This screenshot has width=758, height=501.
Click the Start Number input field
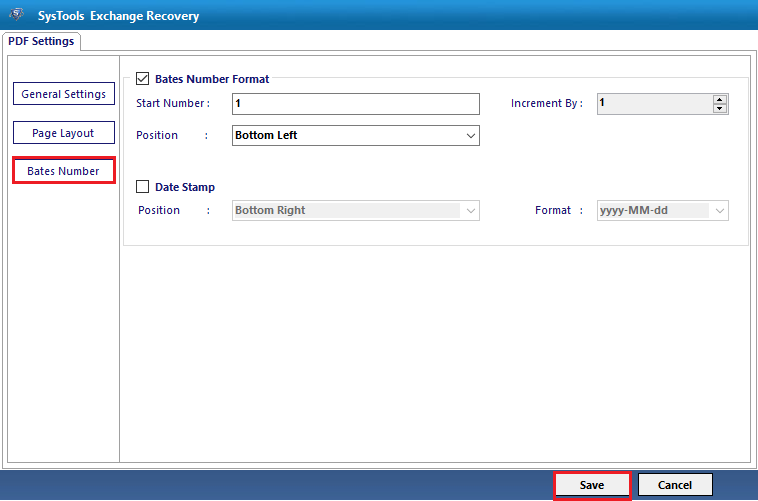pyautogui.click(x=356, y=104)
